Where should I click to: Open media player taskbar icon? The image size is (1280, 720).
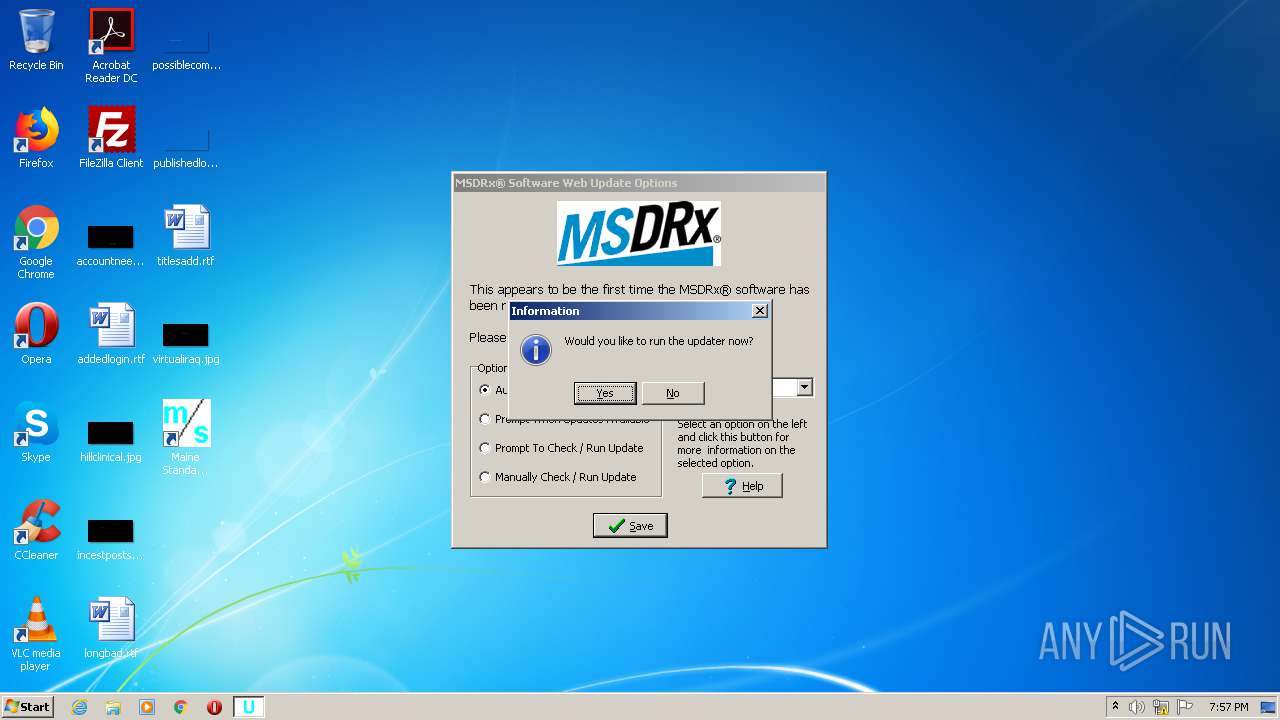coord(147,707)
